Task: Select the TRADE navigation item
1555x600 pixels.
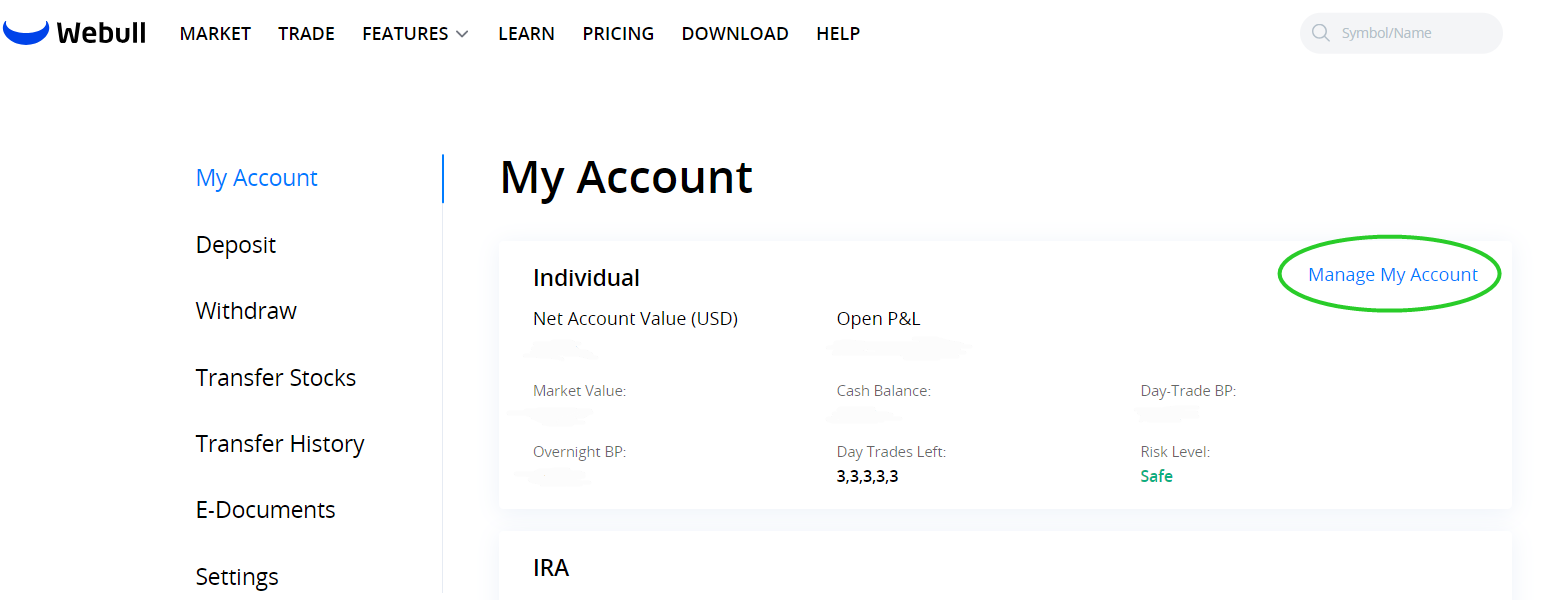Action: 306,33
